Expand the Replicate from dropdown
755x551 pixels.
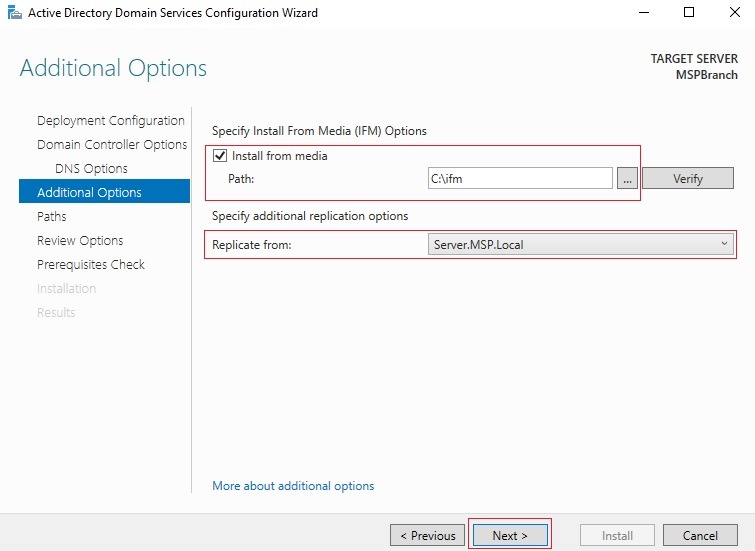tap(581, 245)
